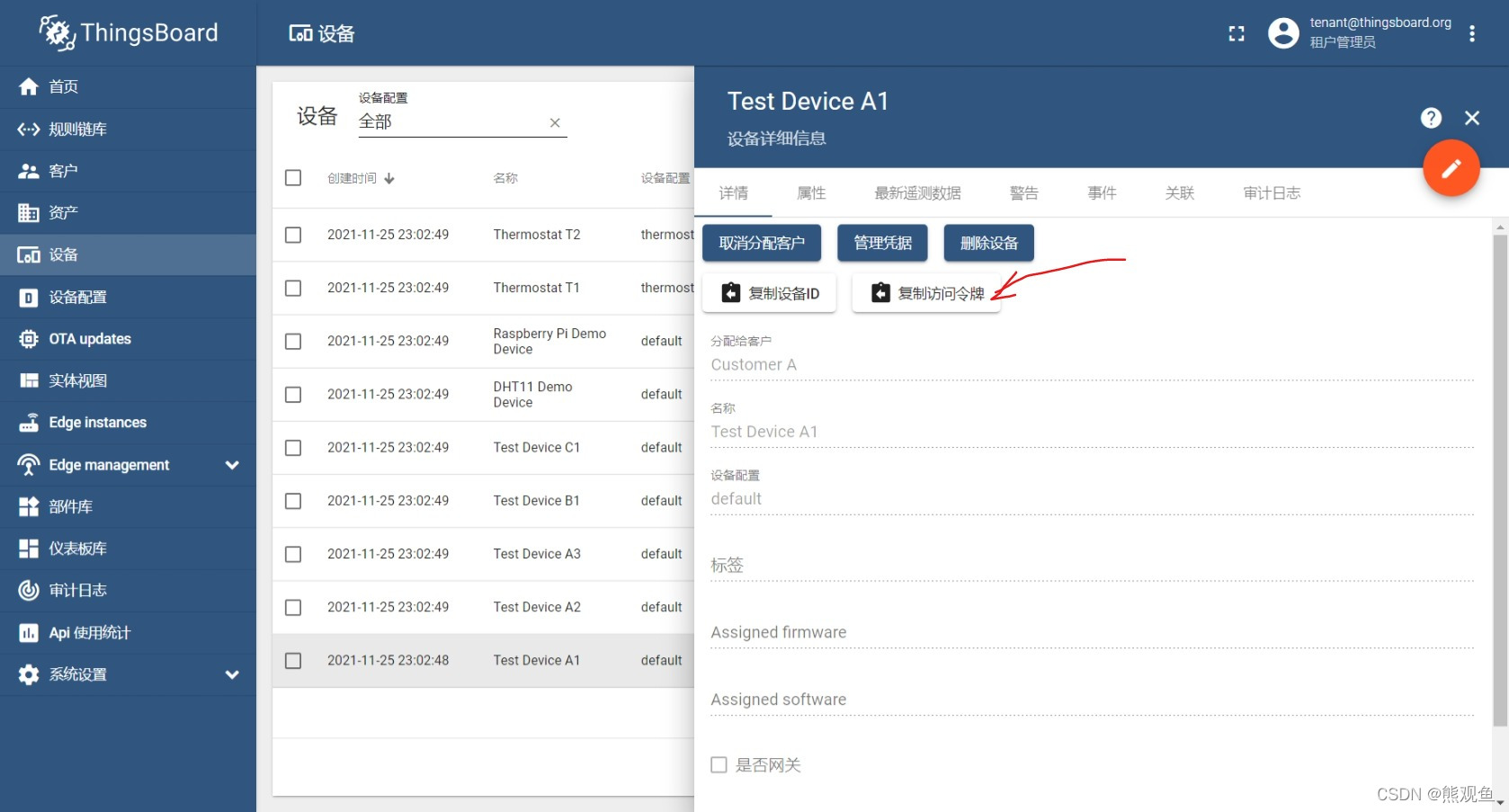Viewport: 1509px width, 812px height.
Task: Open help via question mark icon
Action: pos(1431,118)
